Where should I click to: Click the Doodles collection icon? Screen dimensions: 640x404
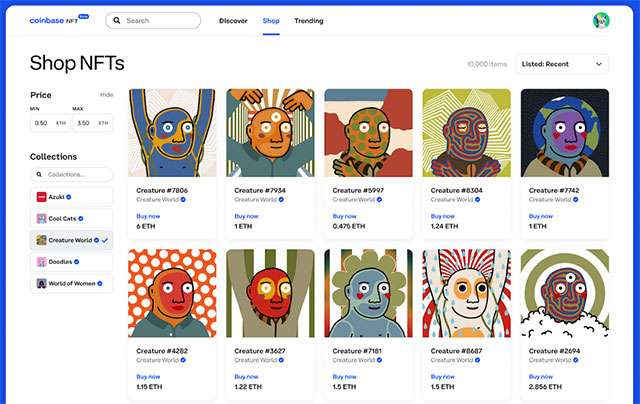[42, 262]
